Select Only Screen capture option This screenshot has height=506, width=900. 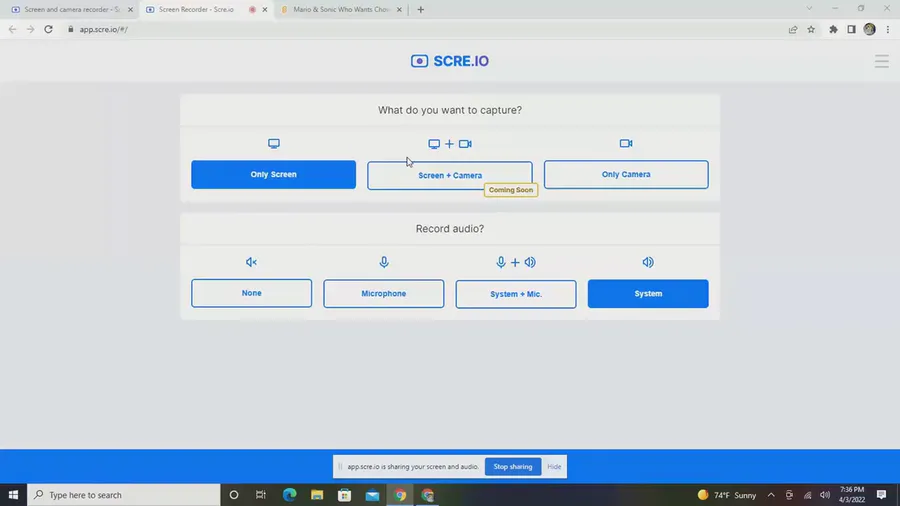(273, 174)
